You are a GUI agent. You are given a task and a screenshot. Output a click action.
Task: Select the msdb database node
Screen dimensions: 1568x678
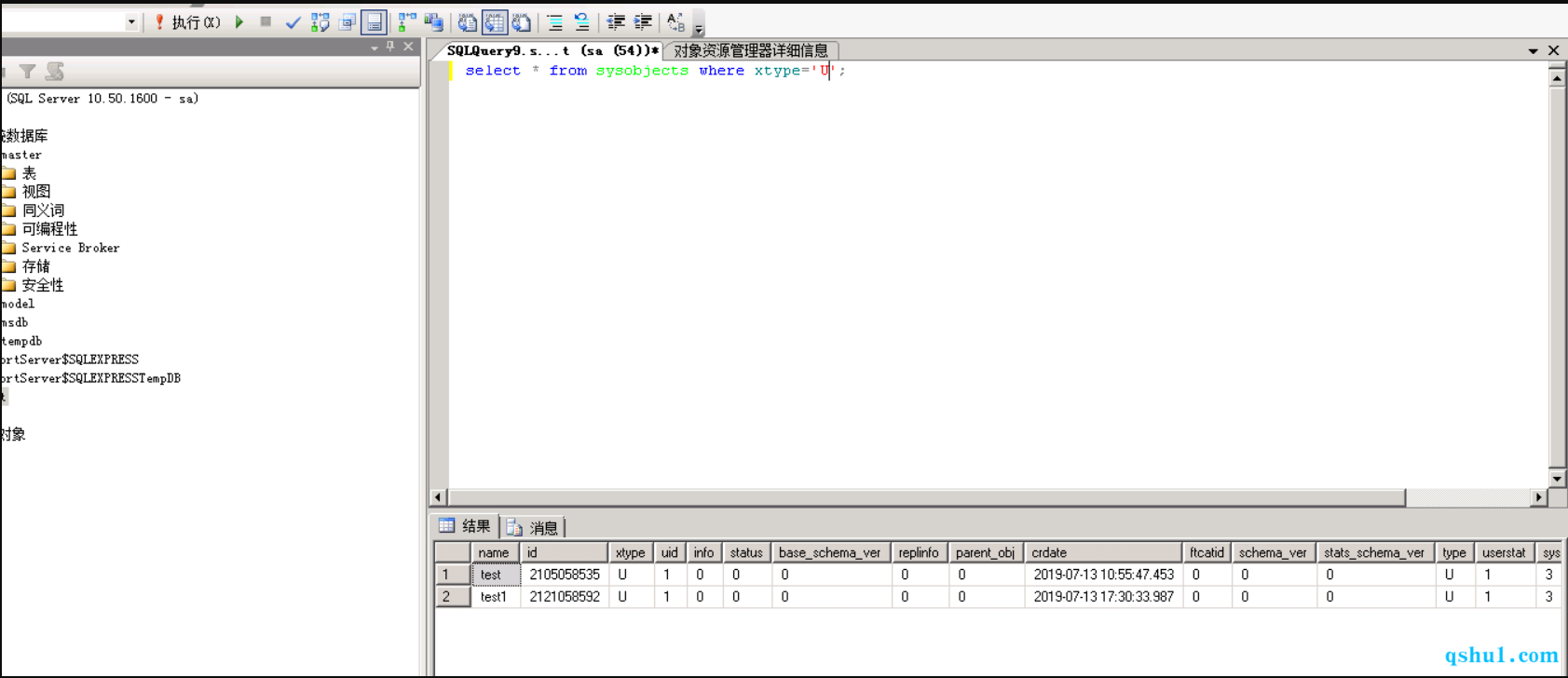pyautogui.click(x=14, y=322)
